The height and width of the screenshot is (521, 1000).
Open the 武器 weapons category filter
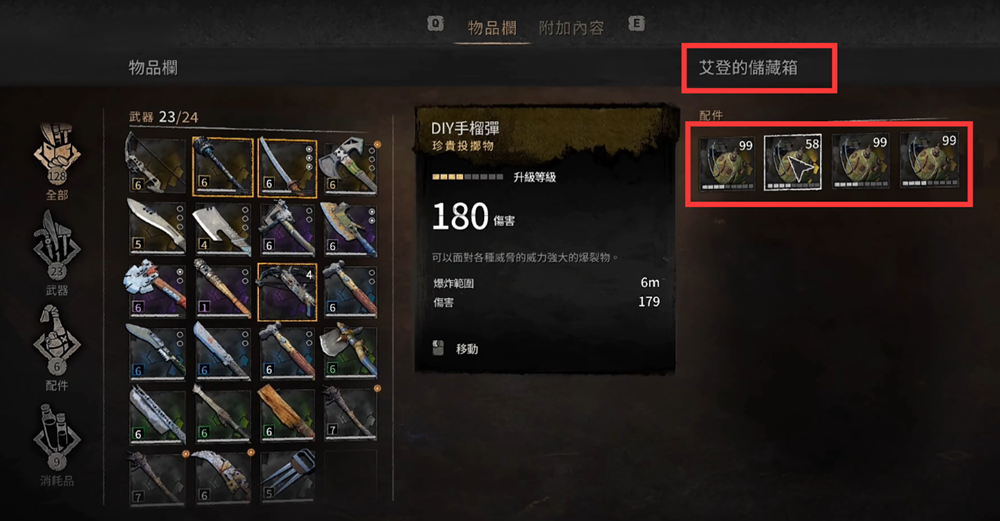click(57, 253)
